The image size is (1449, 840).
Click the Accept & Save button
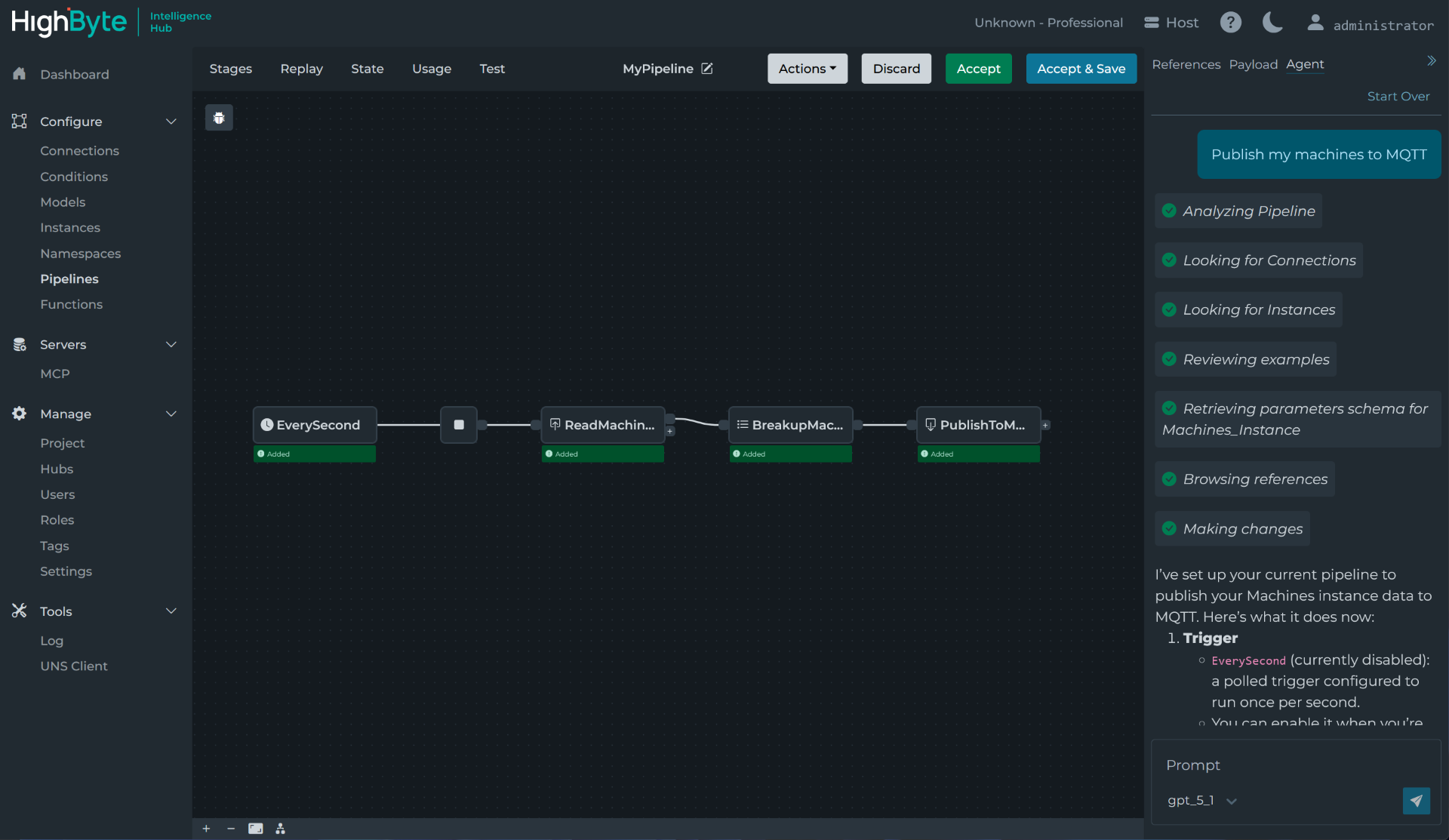click(x=1081, y=68)
